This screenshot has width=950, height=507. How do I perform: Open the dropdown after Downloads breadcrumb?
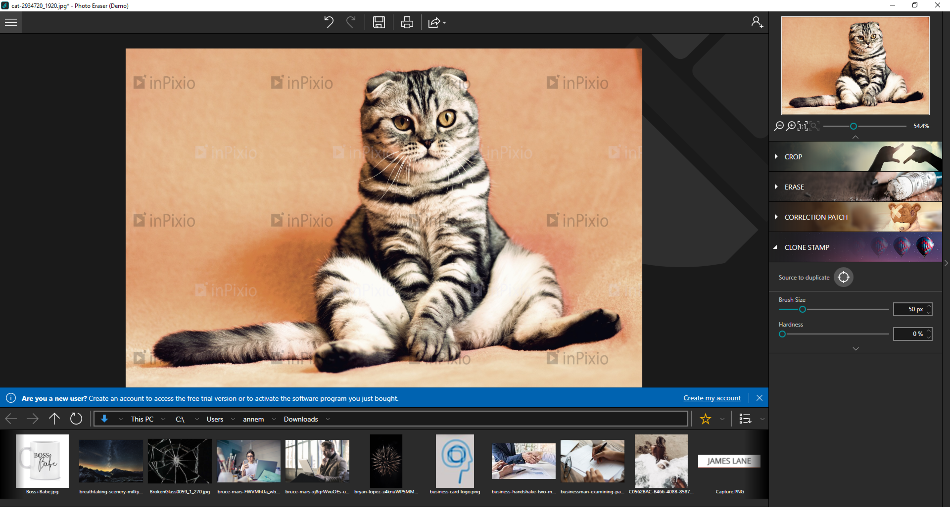[x=328, y=419]
